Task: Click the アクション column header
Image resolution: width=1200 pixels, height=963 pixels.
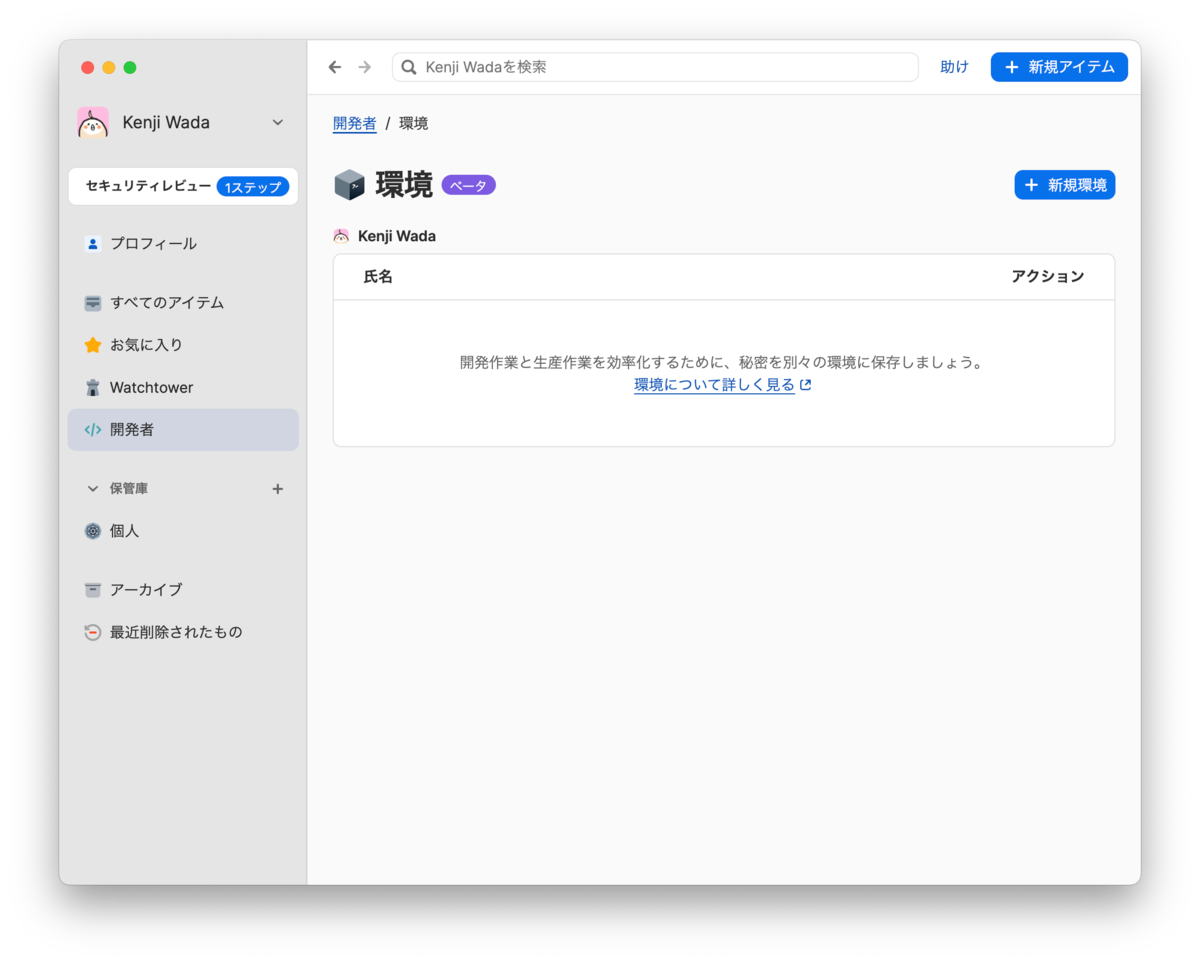Action: tap(1047, 277)
